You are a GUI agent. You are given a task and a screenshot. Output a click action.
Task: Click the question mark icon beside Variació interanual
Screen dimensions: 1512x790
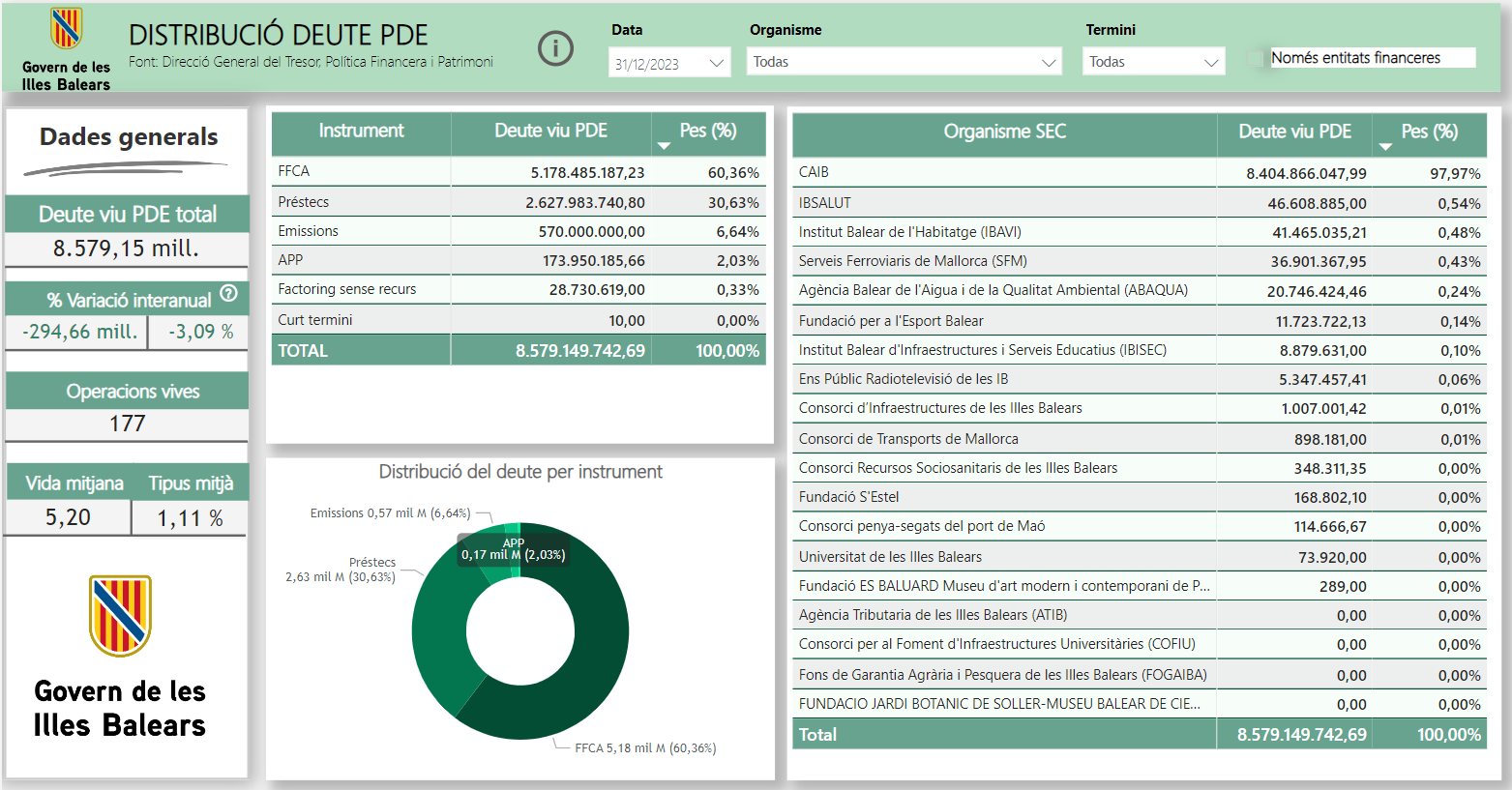pyautogui.click(x=228, y=293)
